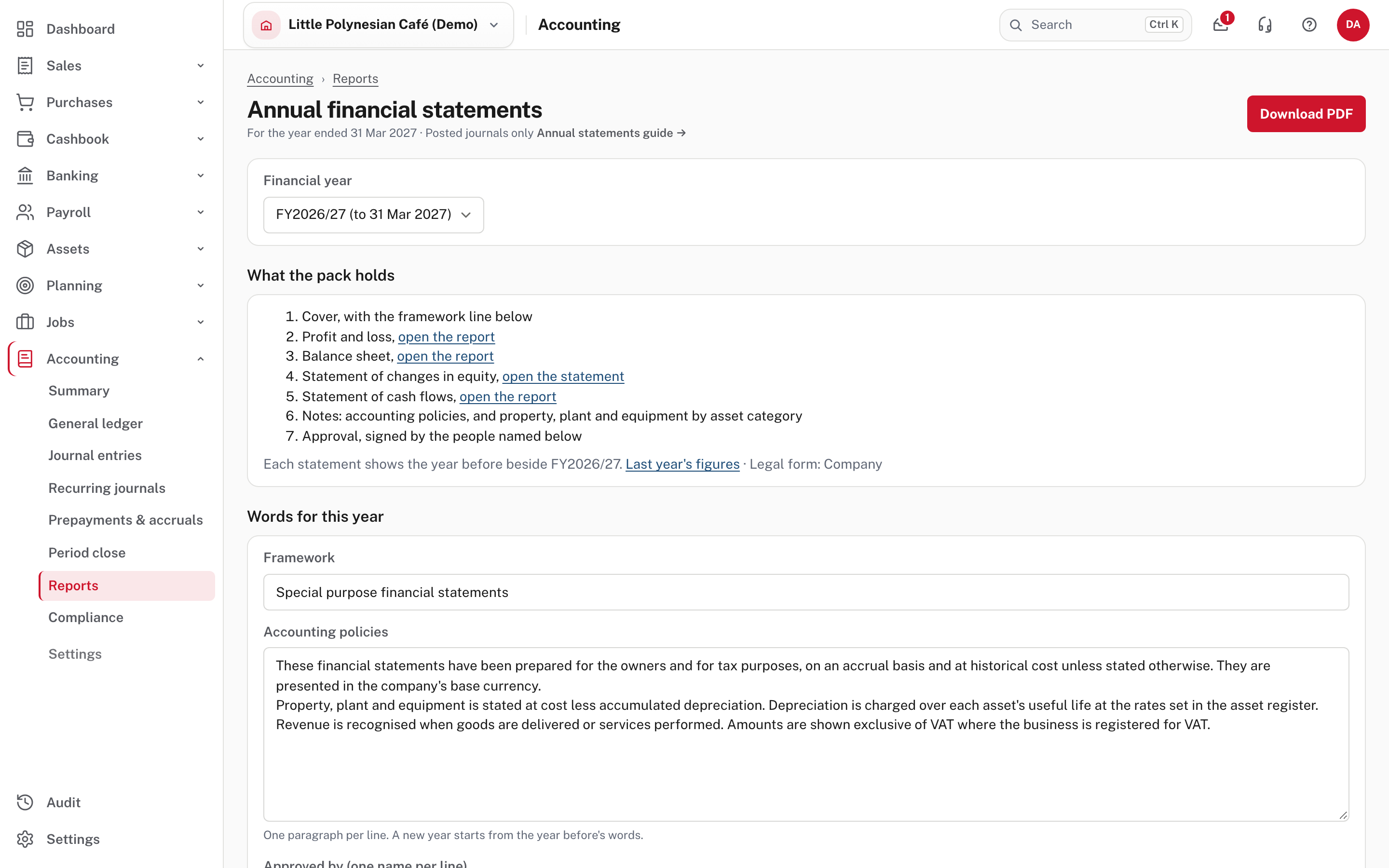Open the Dashboard icon in sidebar
The image size is (1389, 868).
pos(25,29)
